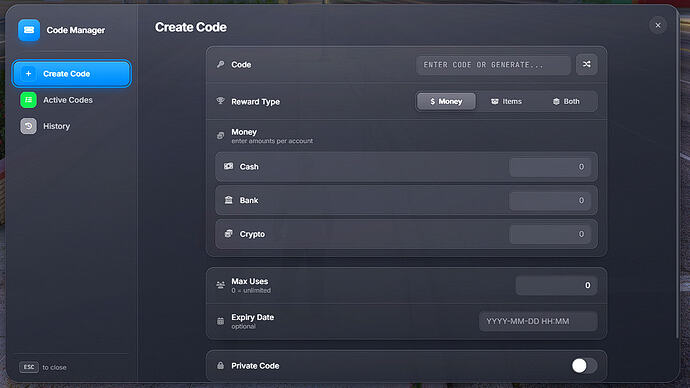Open the Active Codes sidebar item
The width and height of the screenshot is (690, 388).
[x=71, y=100]
